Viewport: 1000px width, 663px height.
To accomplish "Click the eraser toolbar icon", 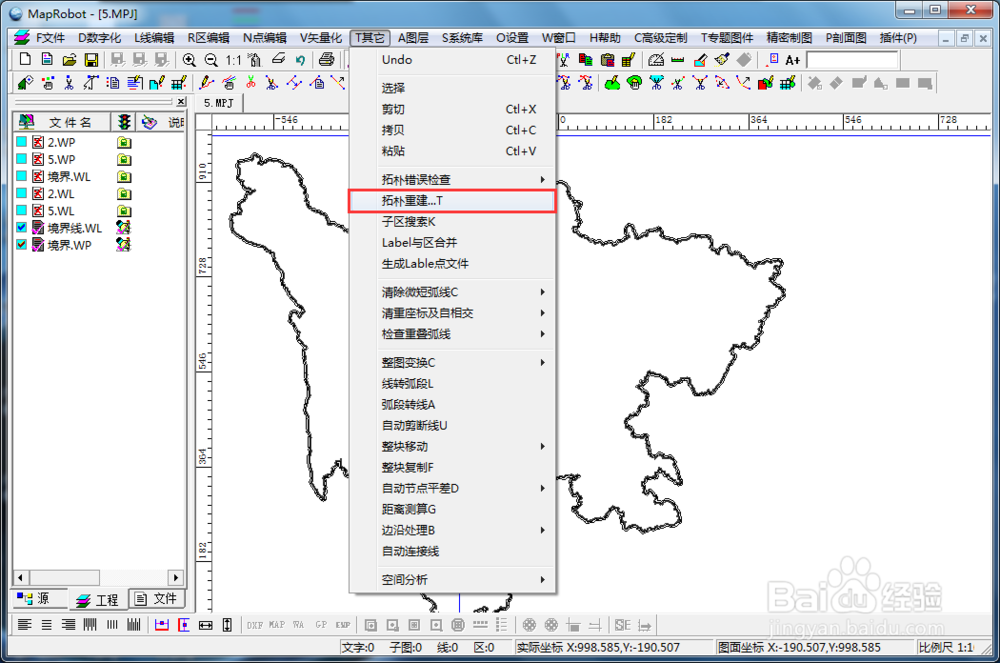I will point(278,59).
